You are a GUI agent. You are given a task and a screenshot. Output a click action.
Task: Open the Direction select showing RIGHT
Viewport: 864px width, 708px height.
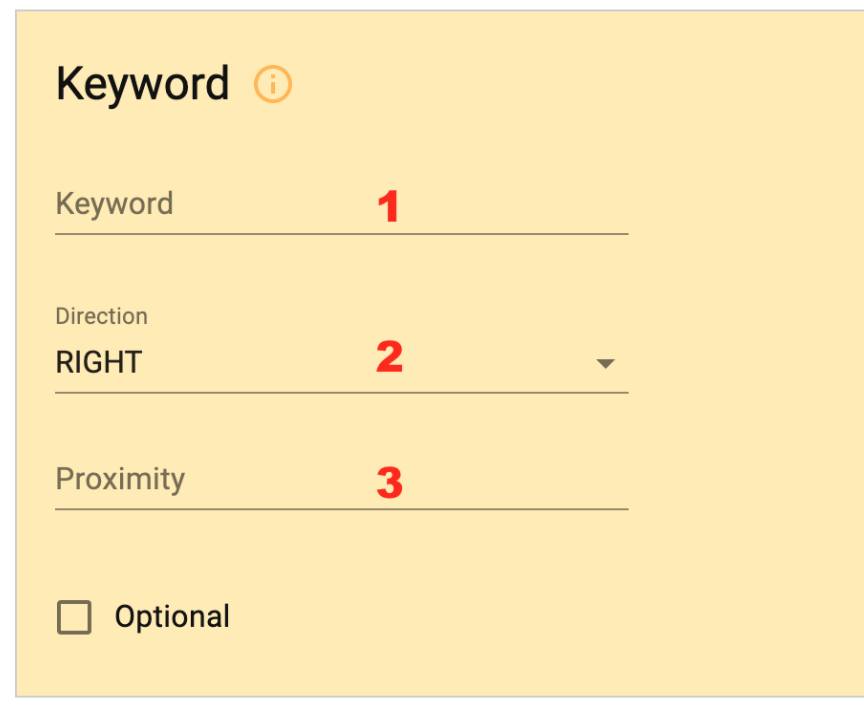(342, 363)
